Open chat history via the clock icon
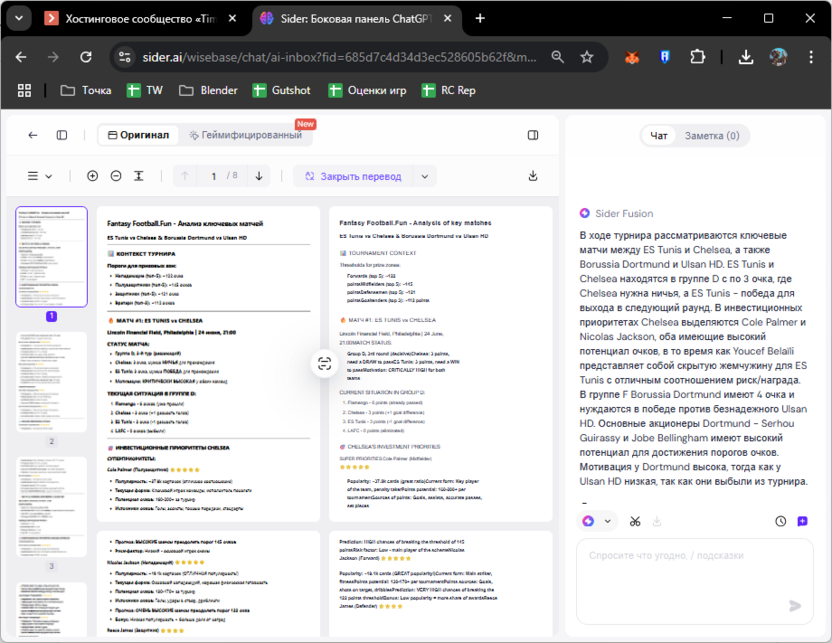The width and height of the screenshot is (832, 643). [780, 521]
